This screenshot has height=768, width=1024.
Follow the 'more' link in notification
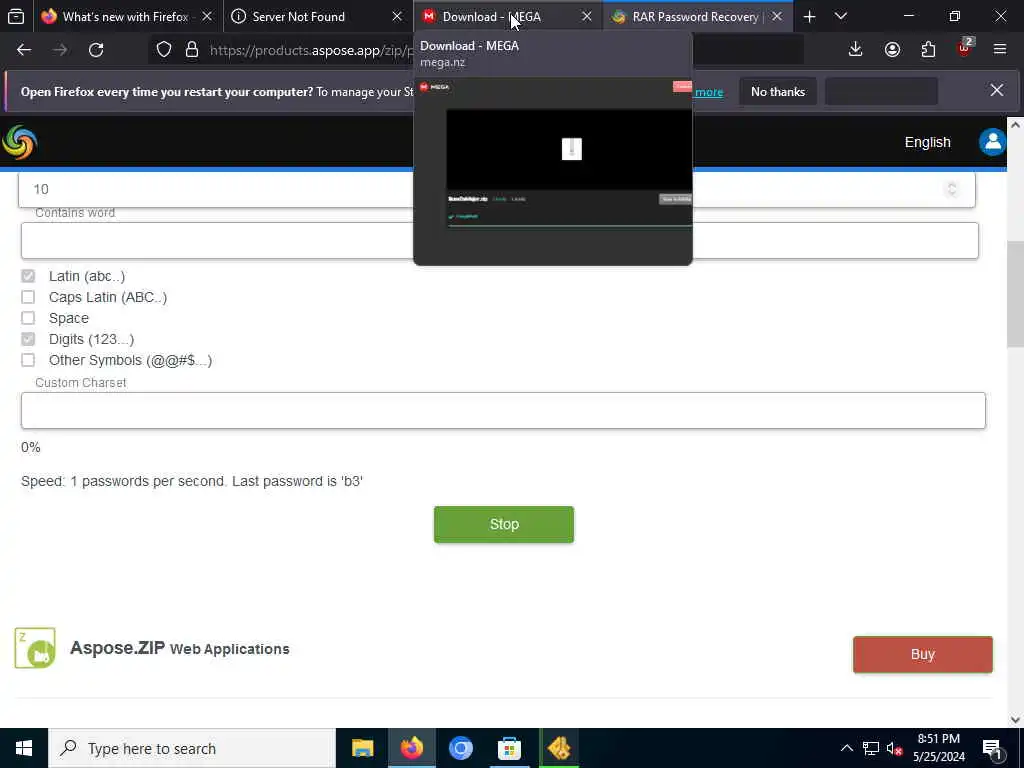tap(709, 92)
